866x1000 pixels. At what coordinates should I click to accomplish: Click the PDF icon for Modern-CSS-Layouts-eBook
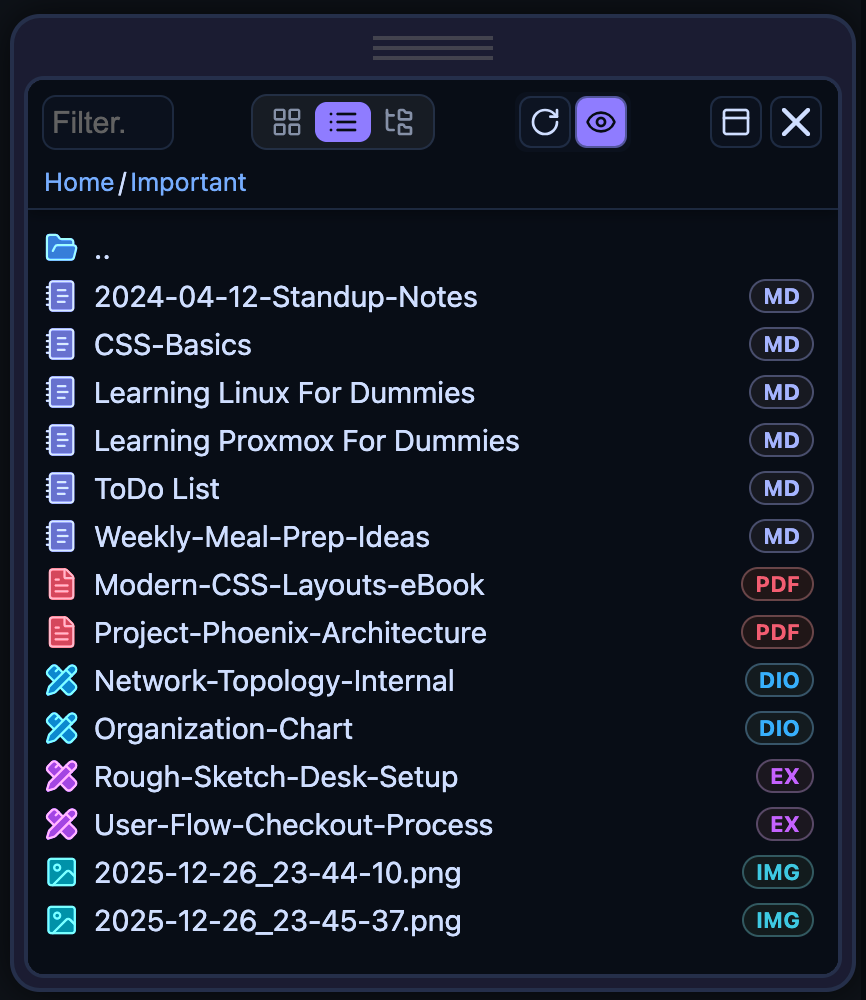61,585
